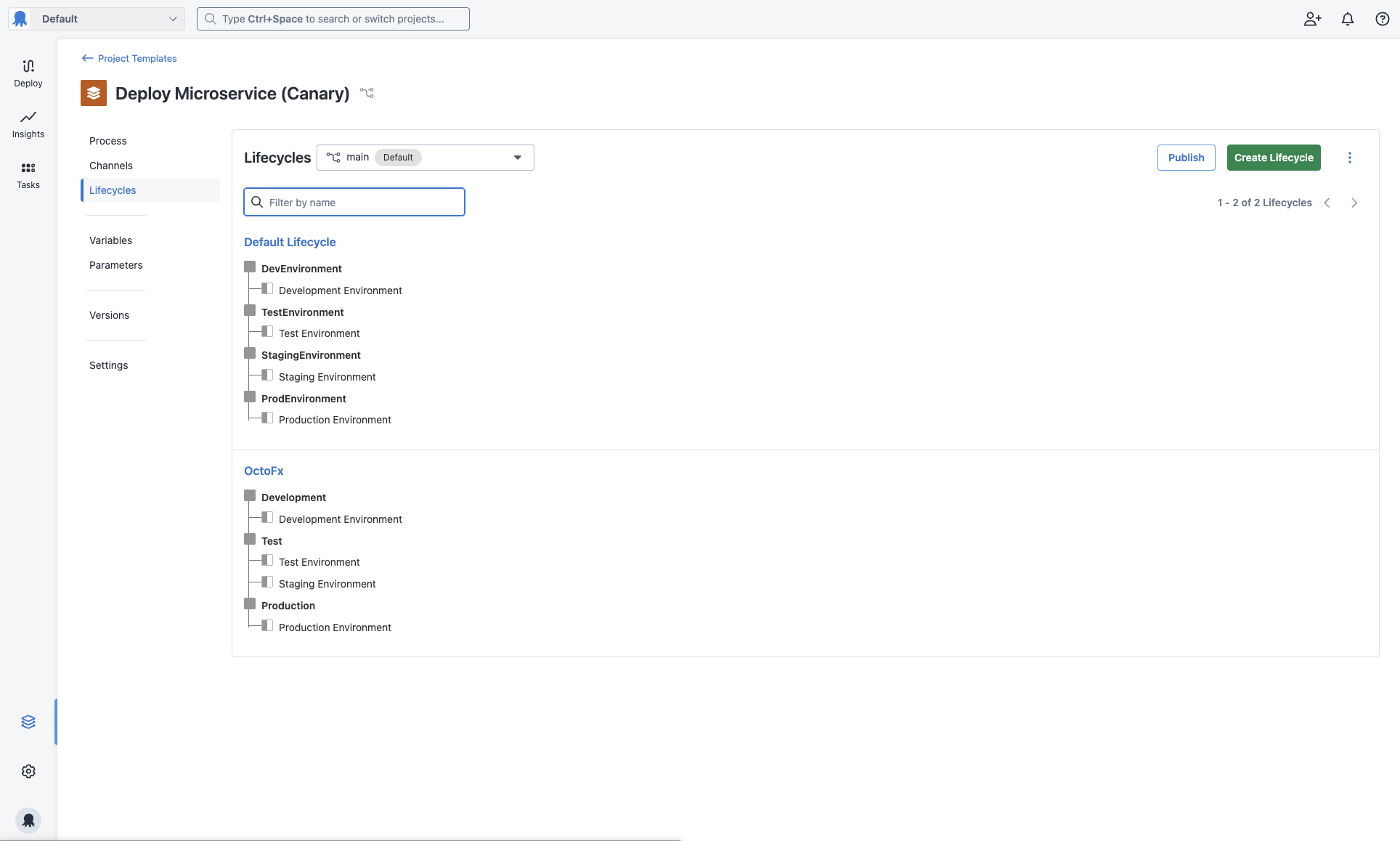1400x841 pixels.
Task: Open the Insights section in sidebar
Action: click(28, 124)
